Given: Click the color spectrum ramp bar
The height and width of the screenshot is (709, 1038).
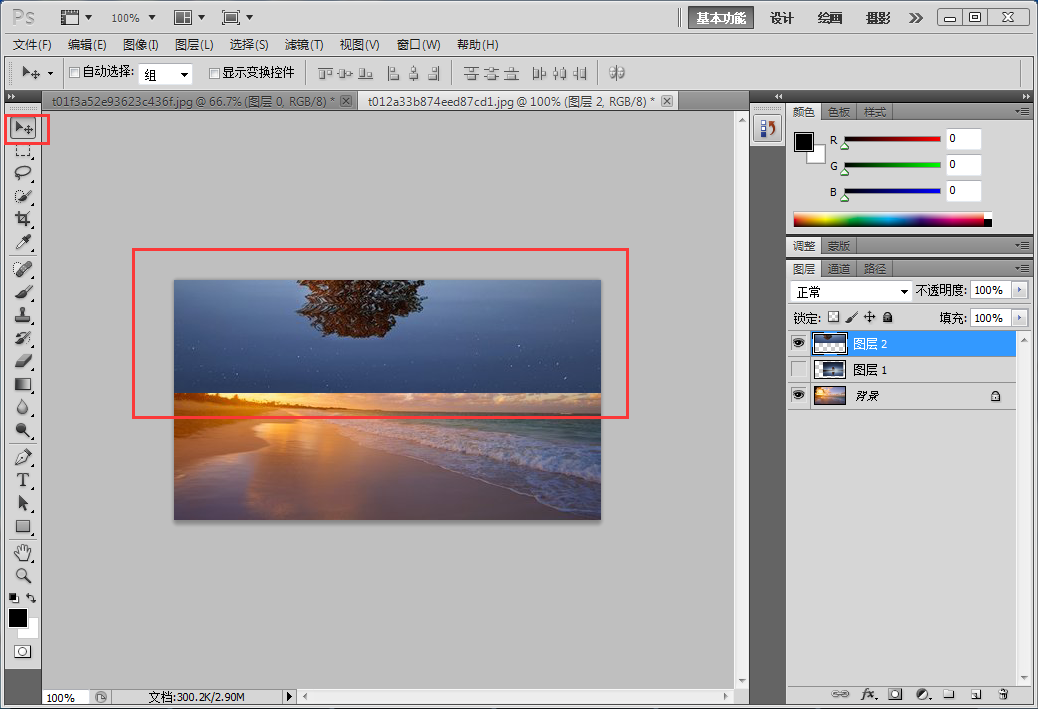Looking at the screenshot, I should click(888, 220).
